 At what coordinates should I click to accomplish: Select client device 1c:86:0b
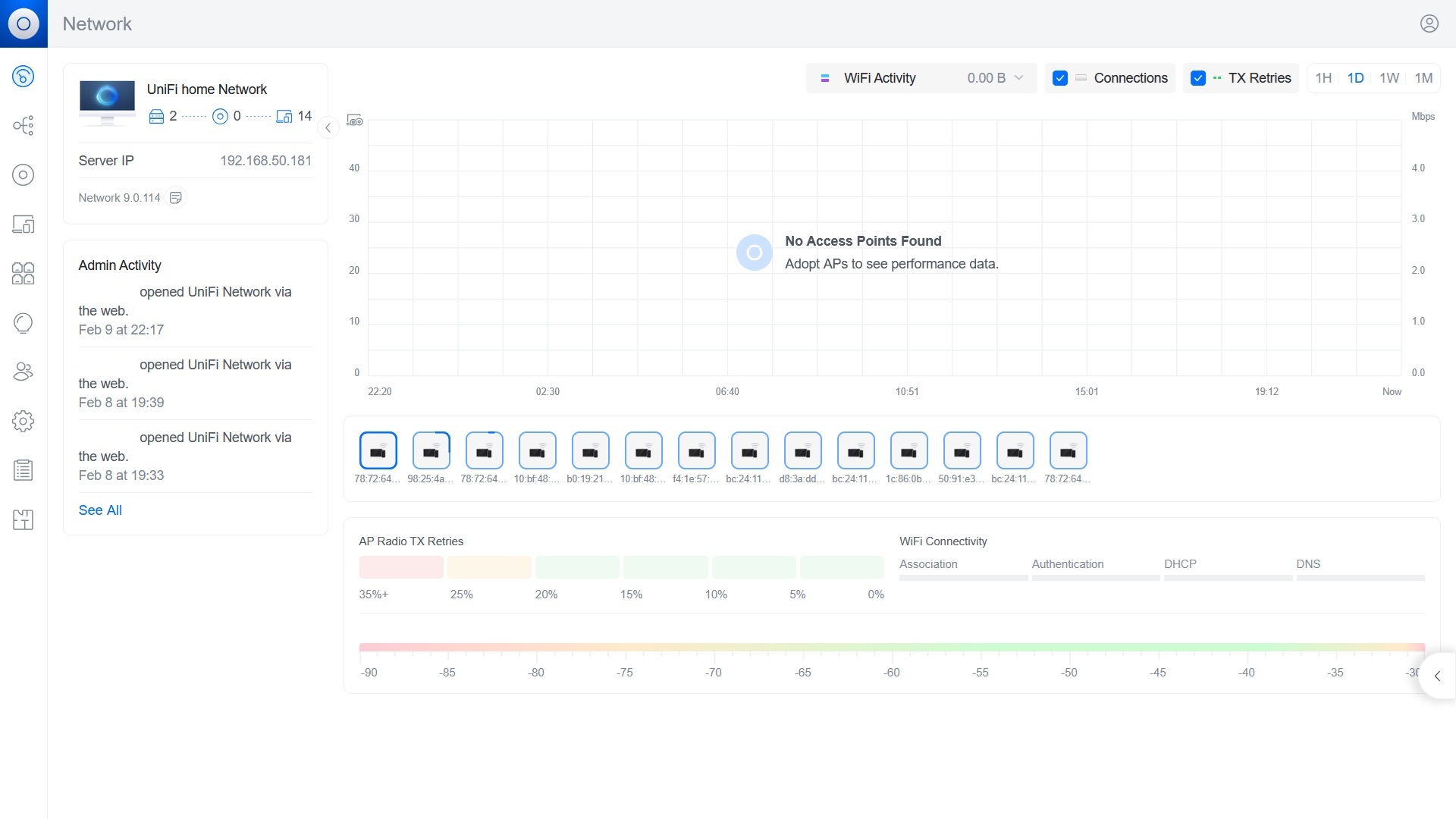(908, 451)
